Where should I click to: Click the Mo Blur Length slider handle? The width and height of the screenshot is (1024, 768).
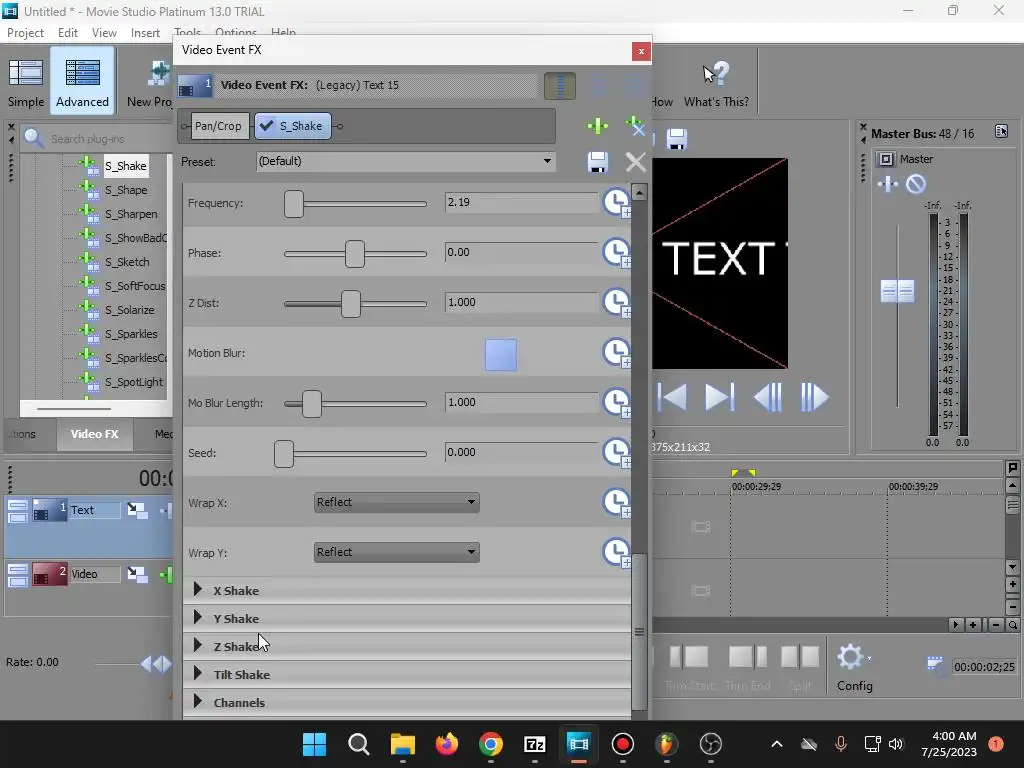coord(312,404)
